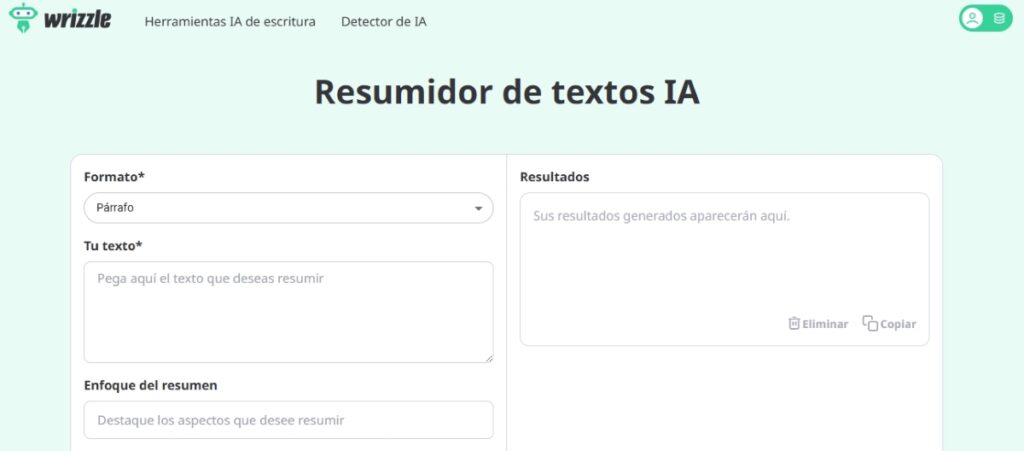
Task: Focus the Tu texto input area
Action: point(288,312)
